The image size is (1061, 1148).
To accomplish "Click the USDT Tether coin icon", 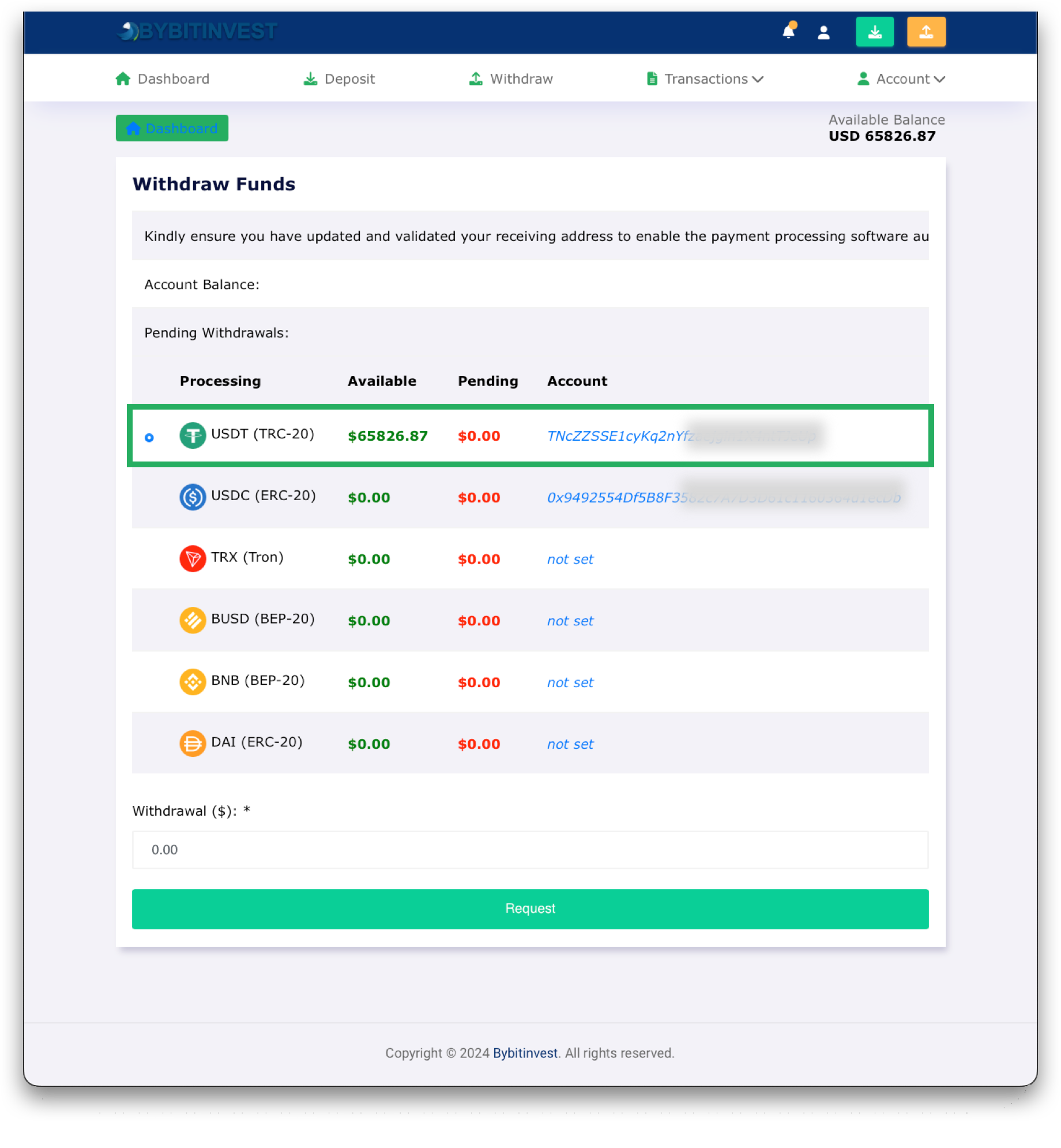I will (x=193, y=436).
